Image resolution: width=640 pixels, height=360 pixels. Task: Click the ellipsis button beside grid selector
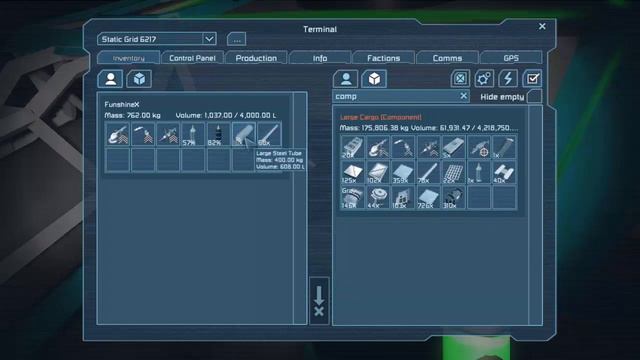click(237, 40)
